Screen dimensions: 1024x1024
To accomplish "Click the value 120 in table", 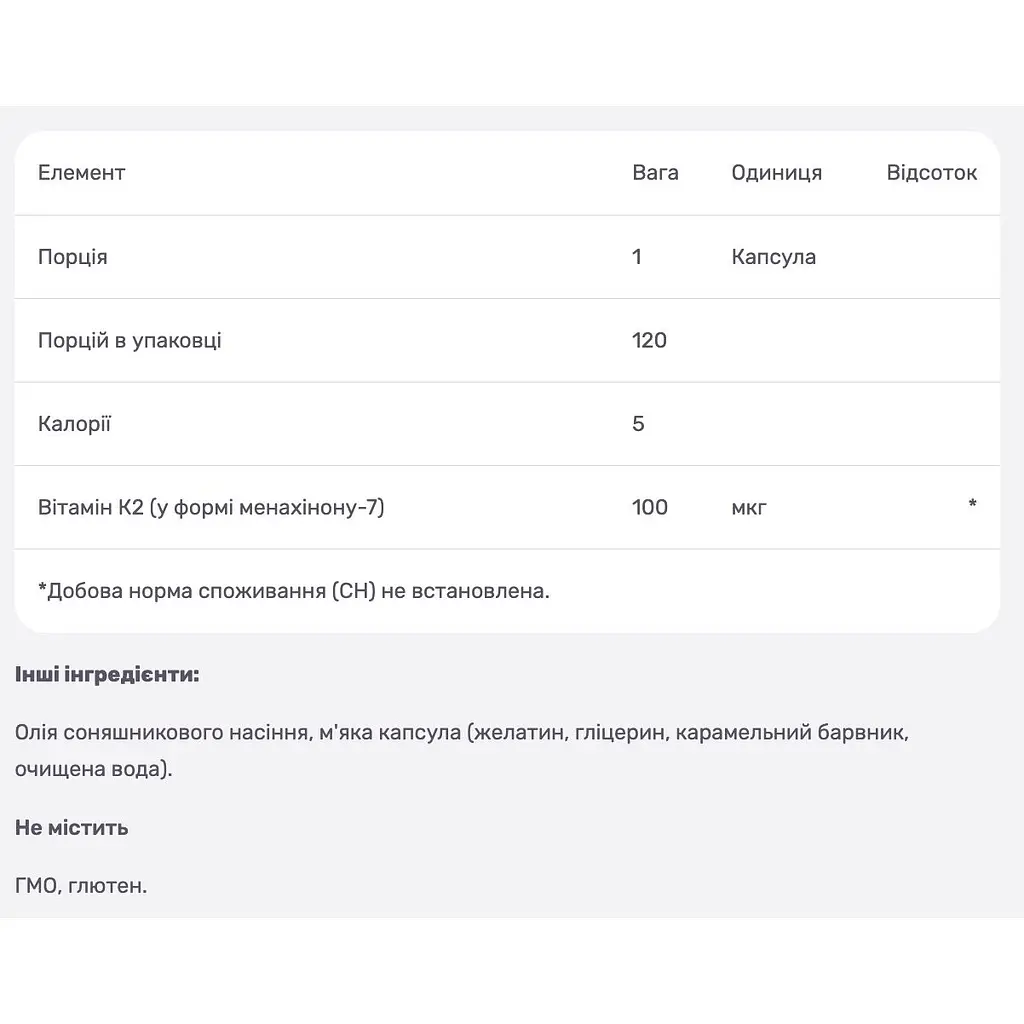I will pyautogui.click(x=649, y=340).
